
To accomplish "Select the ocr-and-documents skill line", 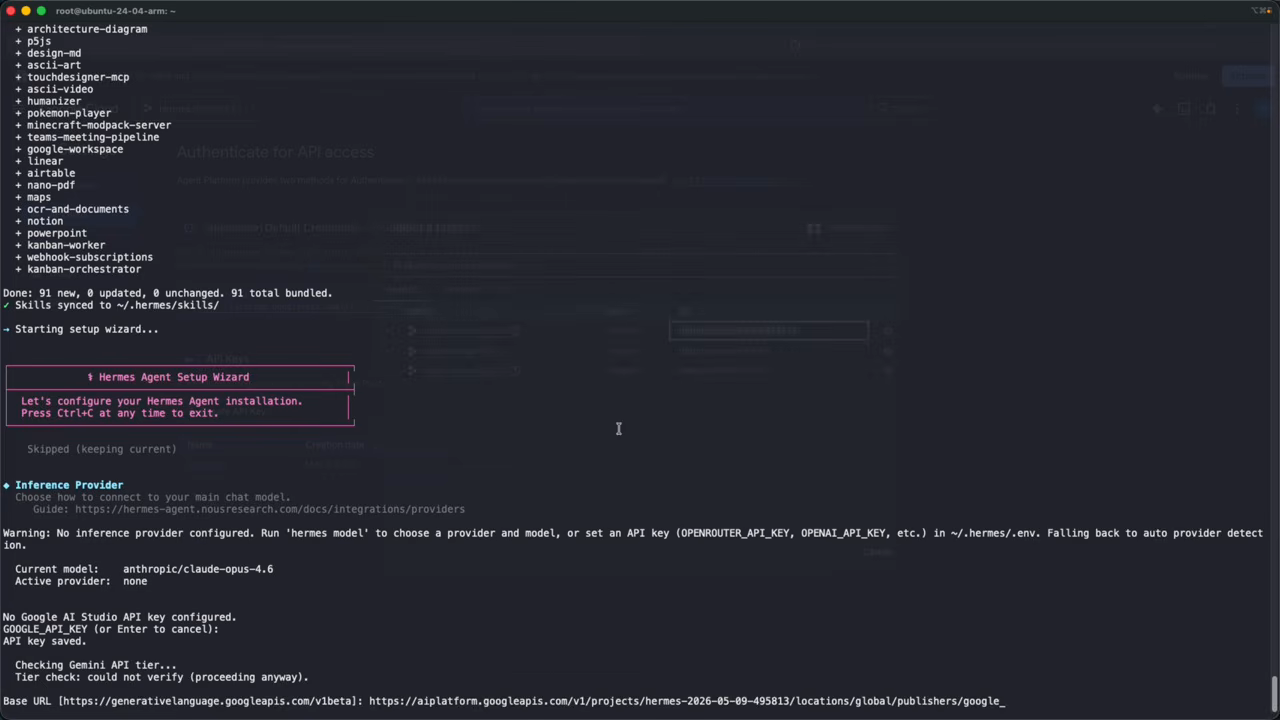I will click(72, 209).
